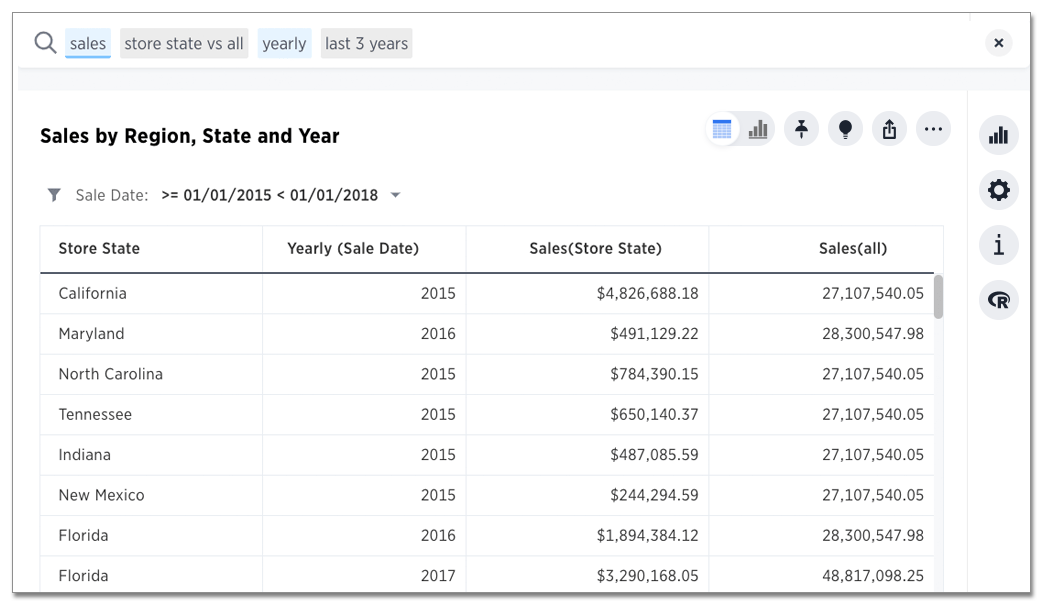The height and width of the screenshot is (605, 1043).
Task: Toggle the Sale Date filter icon
Action: pos(54,195)
